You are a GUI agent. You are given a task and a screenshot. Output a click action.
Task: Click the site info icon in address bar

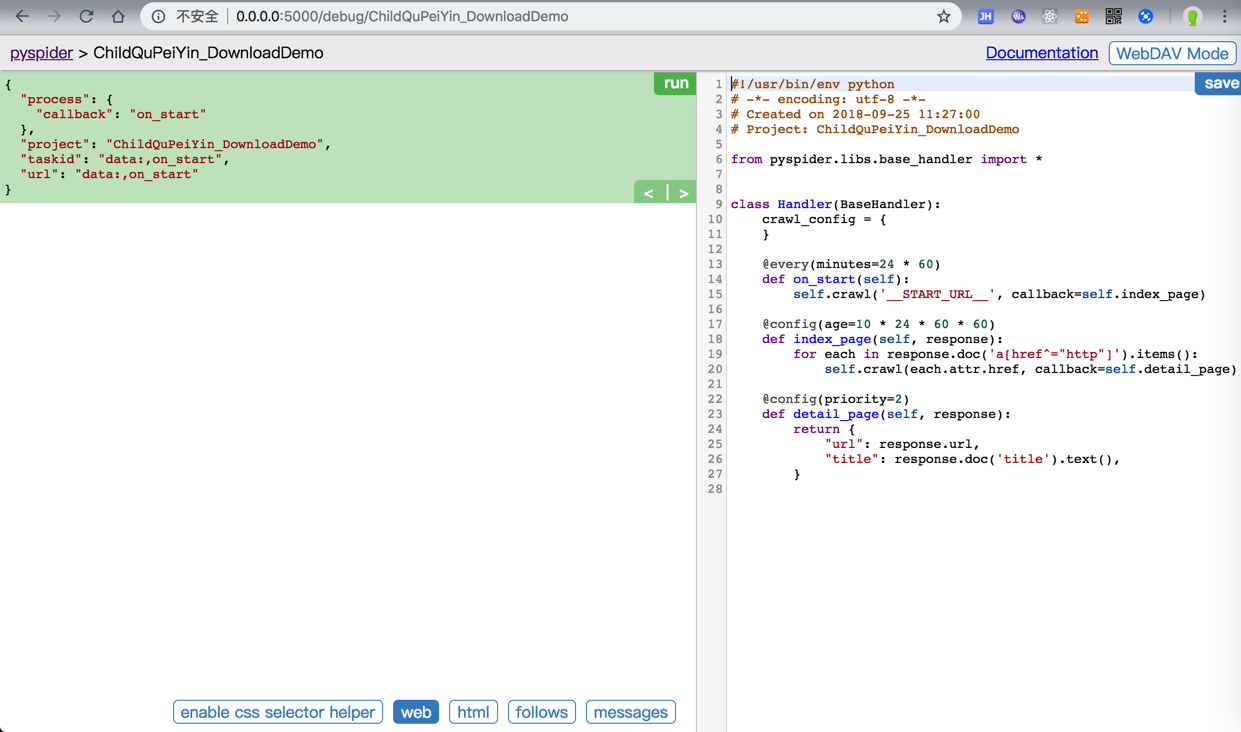(158, 16)
